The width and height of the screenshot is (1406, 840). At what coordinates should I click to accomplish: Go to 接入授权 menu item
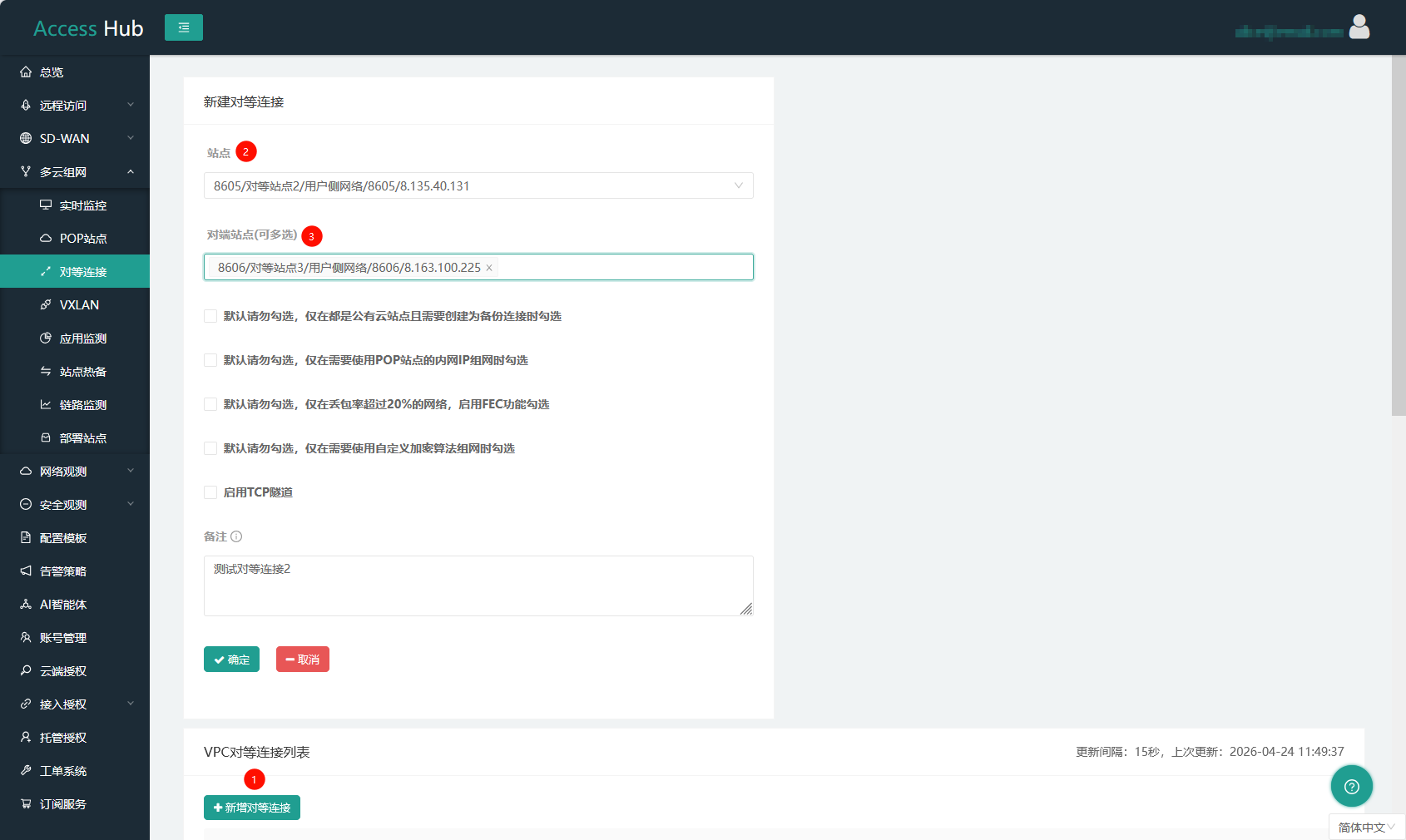click(75, 704)
